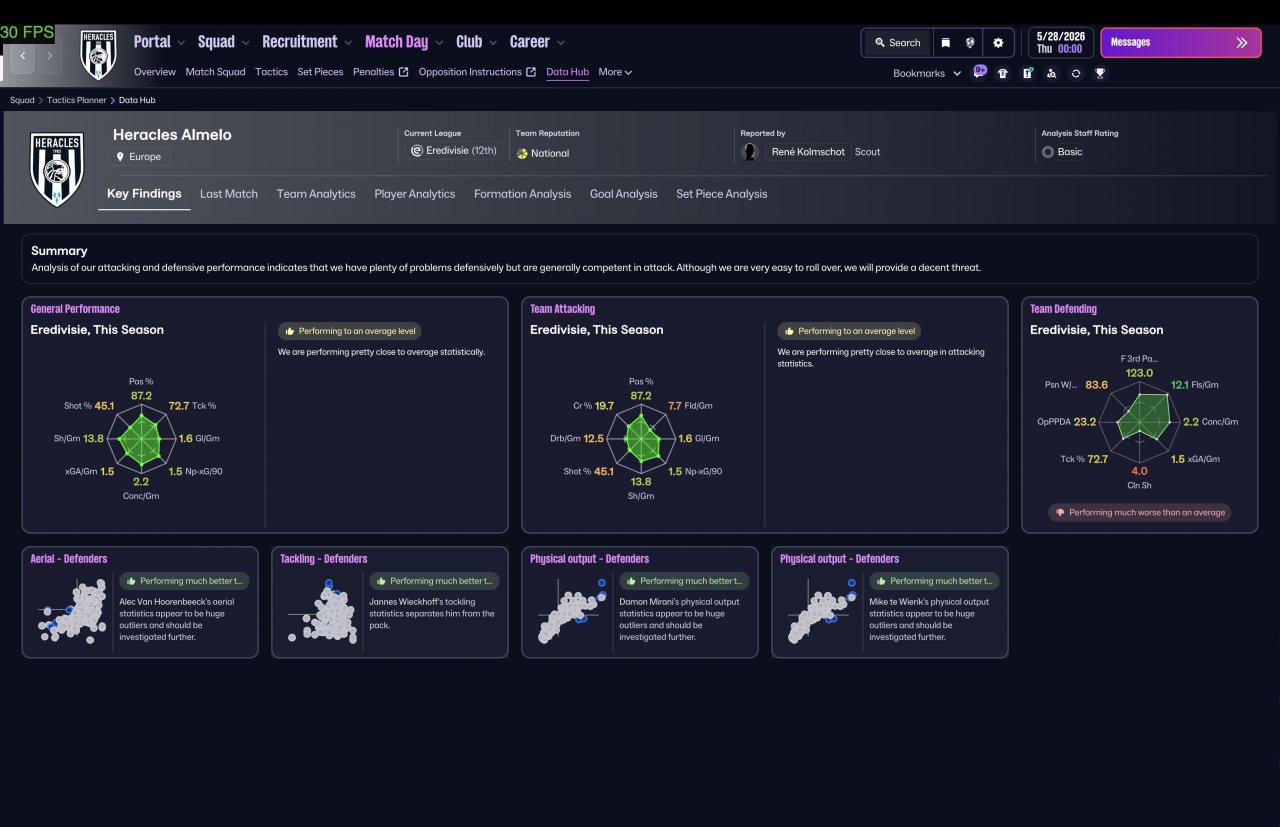Open the Overview submenu item
The height and width of the screenshot is (827, 1280).
[x=155, y=72]
